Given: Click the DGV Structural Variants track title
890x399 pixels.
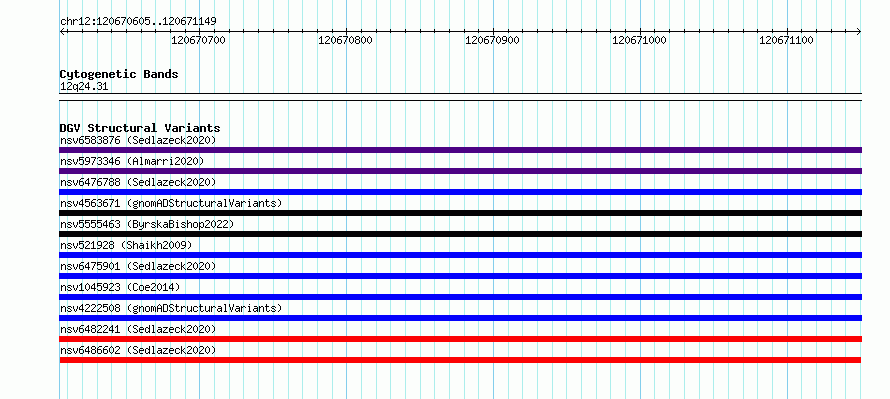Looking at the screenshot, I should coord(140,128).
